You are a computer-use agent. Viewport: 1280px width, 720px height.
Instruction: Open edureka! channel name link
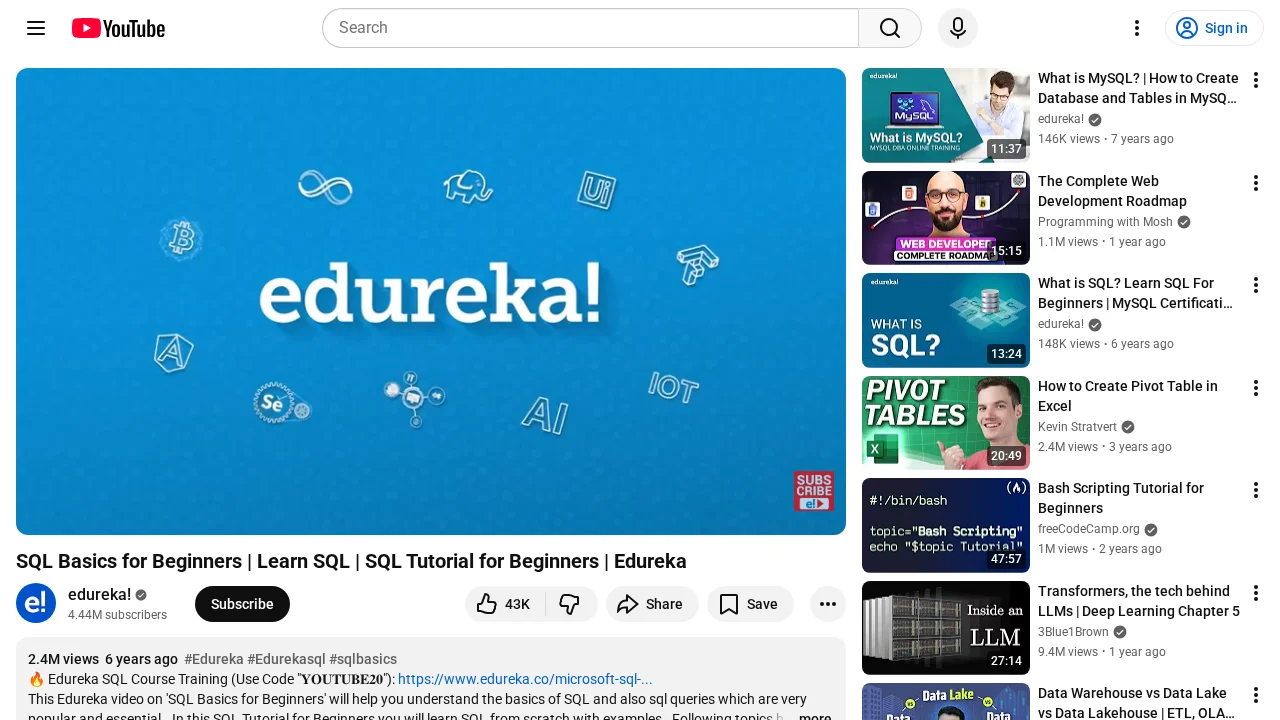tap(99, 594)
